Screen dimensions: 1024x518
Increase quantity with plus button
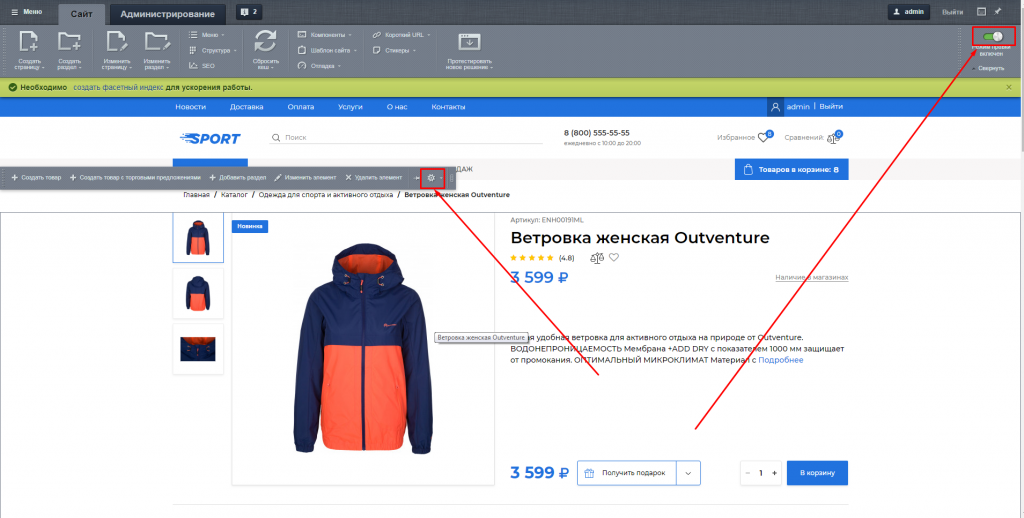click(x=775, y=473)
